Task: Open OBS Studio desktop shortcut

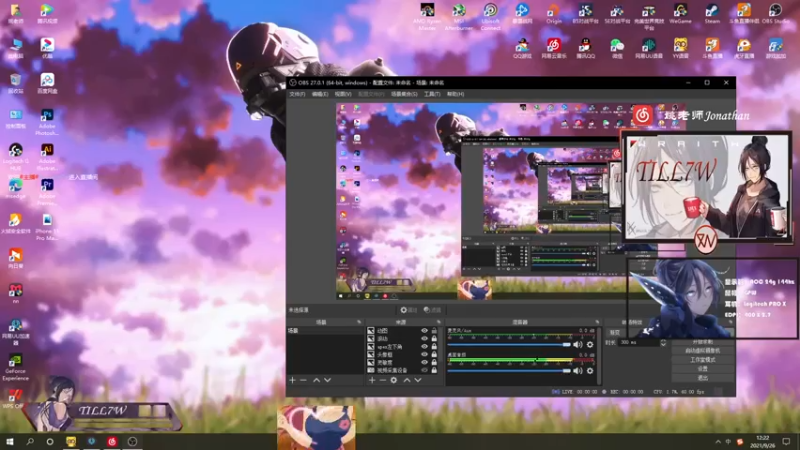Action: (x=776, y=14)
